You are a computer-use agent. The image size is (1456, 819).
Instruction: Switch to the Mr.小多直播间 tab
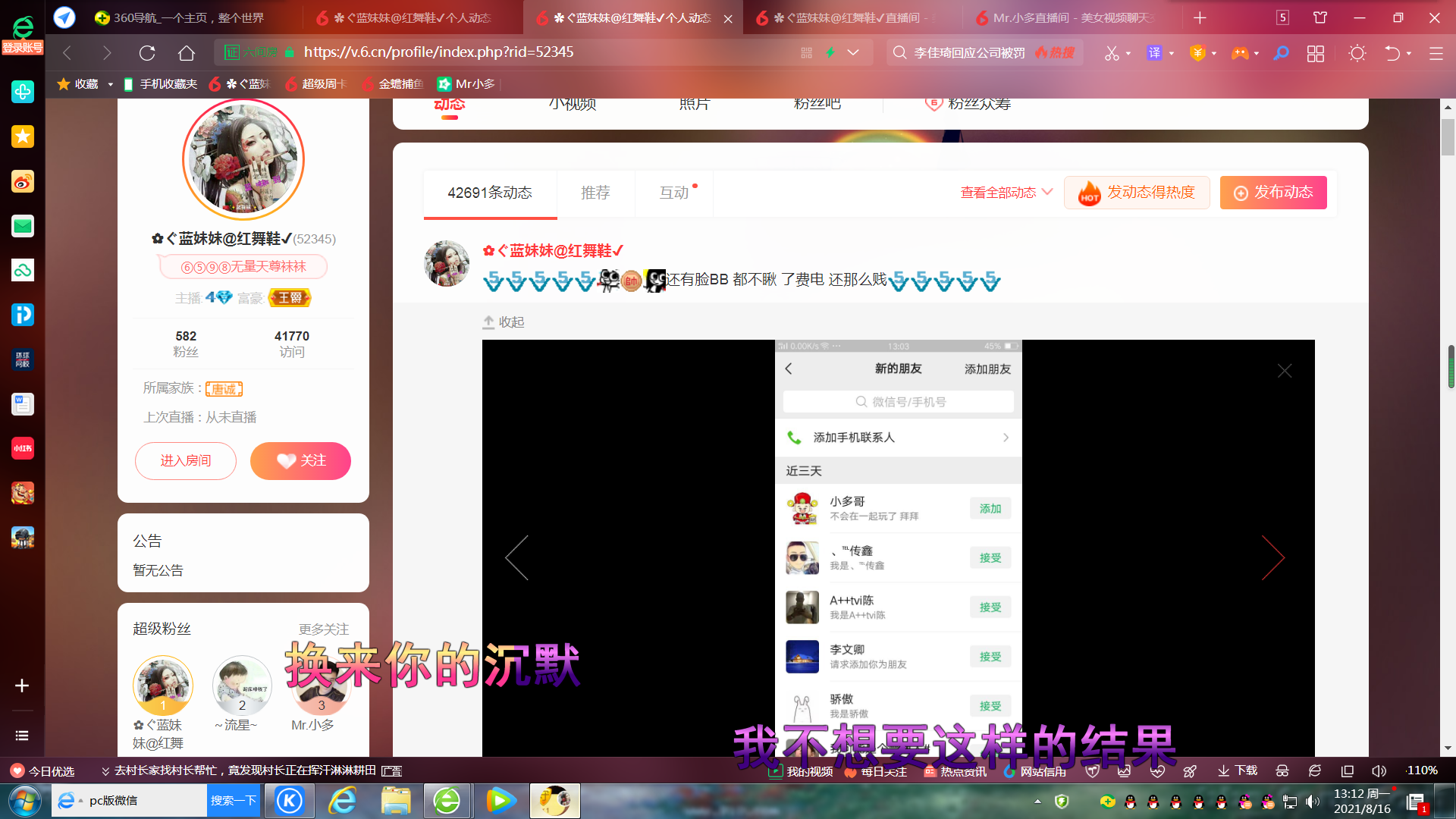click(x=1073, y=17)
